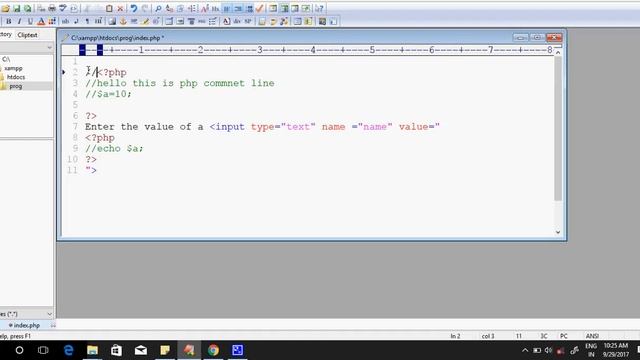
Task: Open Chrome from the taskbar
Action: [x=213, y=350]
